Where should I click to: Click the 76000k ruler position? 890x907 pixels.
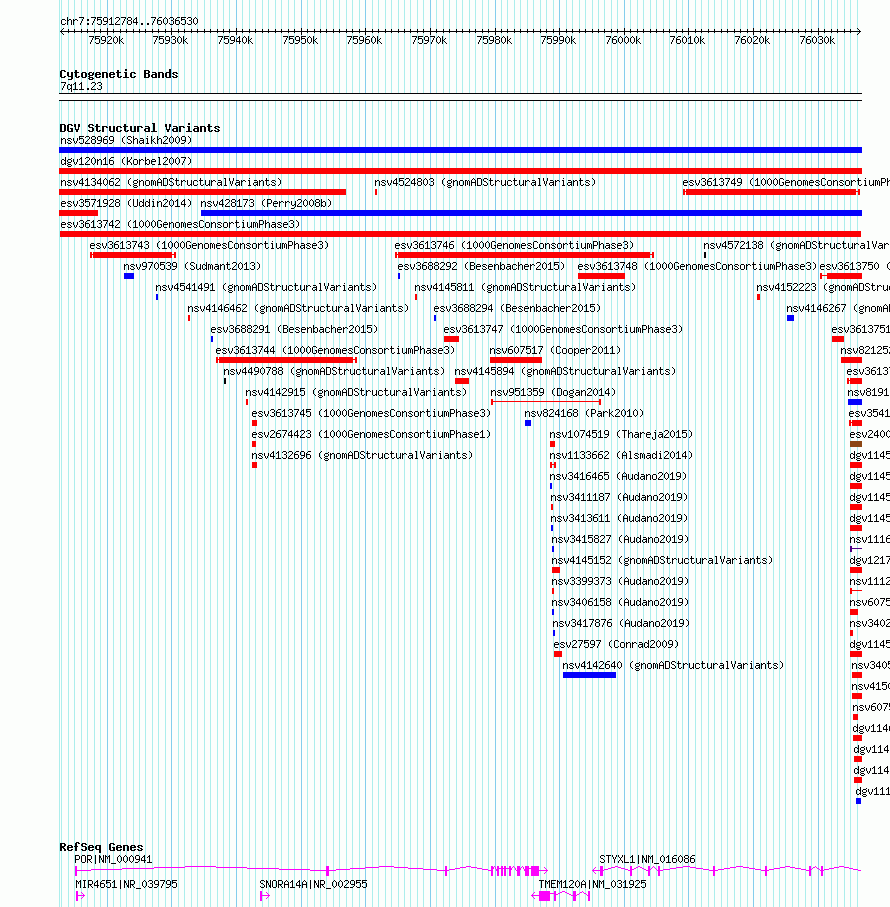[x=623, y=40]
